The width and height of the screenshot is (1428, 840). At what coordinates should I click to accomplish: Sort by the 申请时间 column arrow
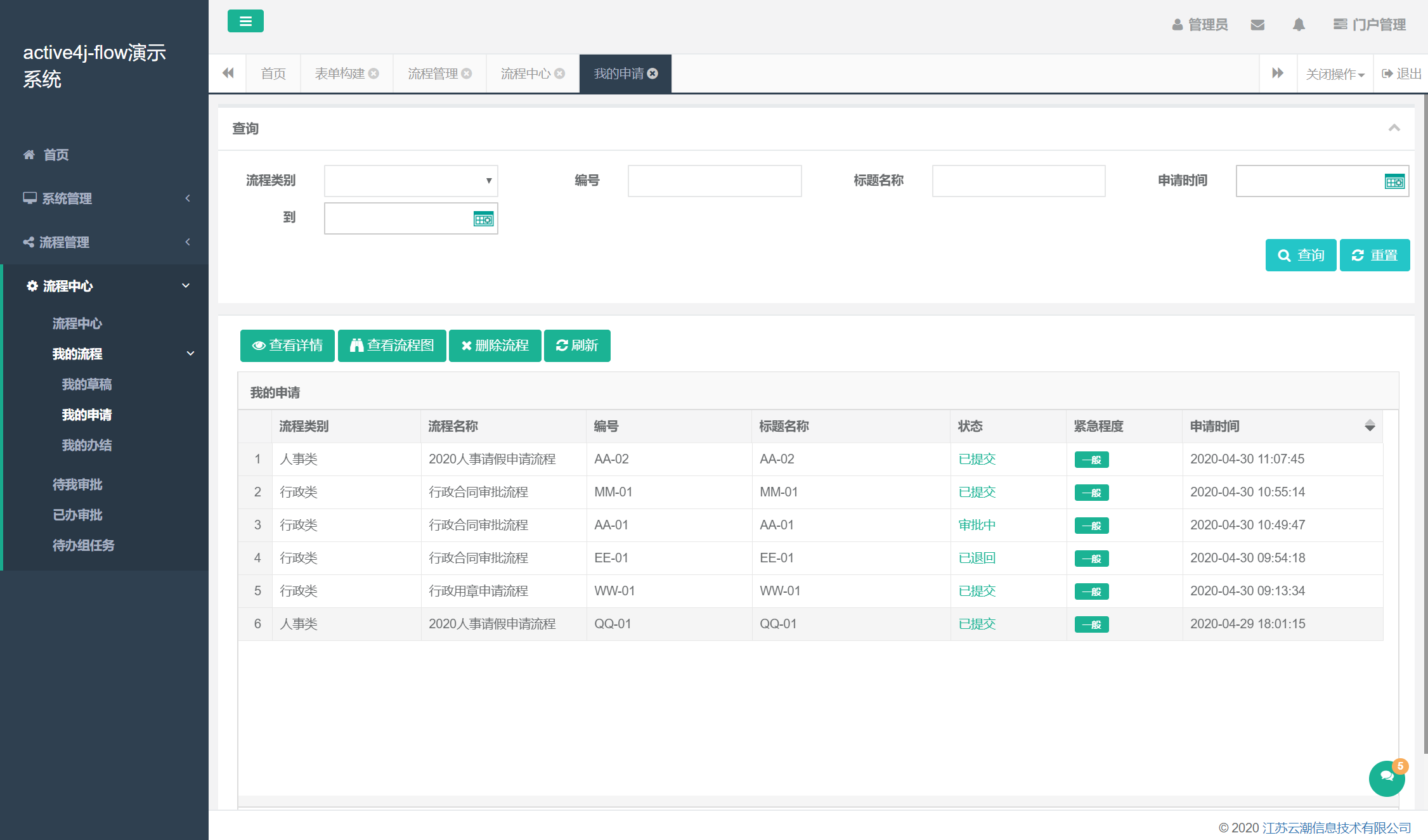point(1370,426)
